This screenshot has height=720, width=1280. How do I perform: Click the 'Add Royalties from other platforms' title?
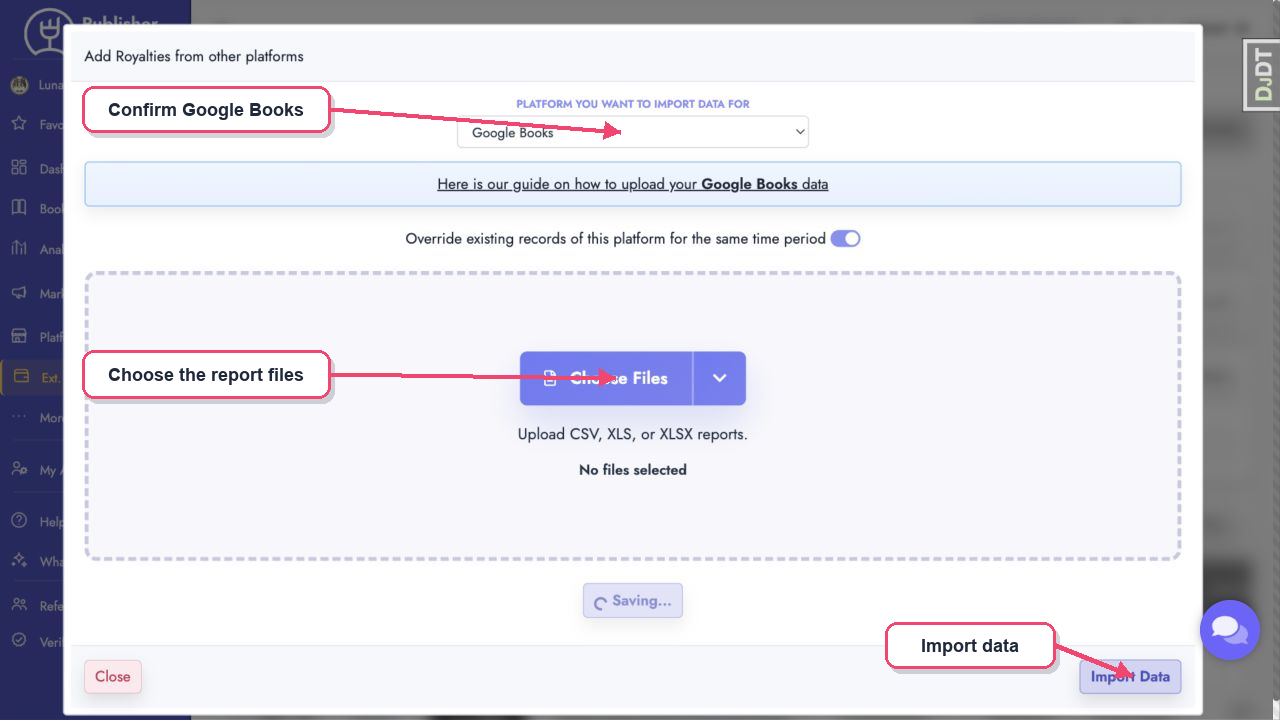click(194, 56)
